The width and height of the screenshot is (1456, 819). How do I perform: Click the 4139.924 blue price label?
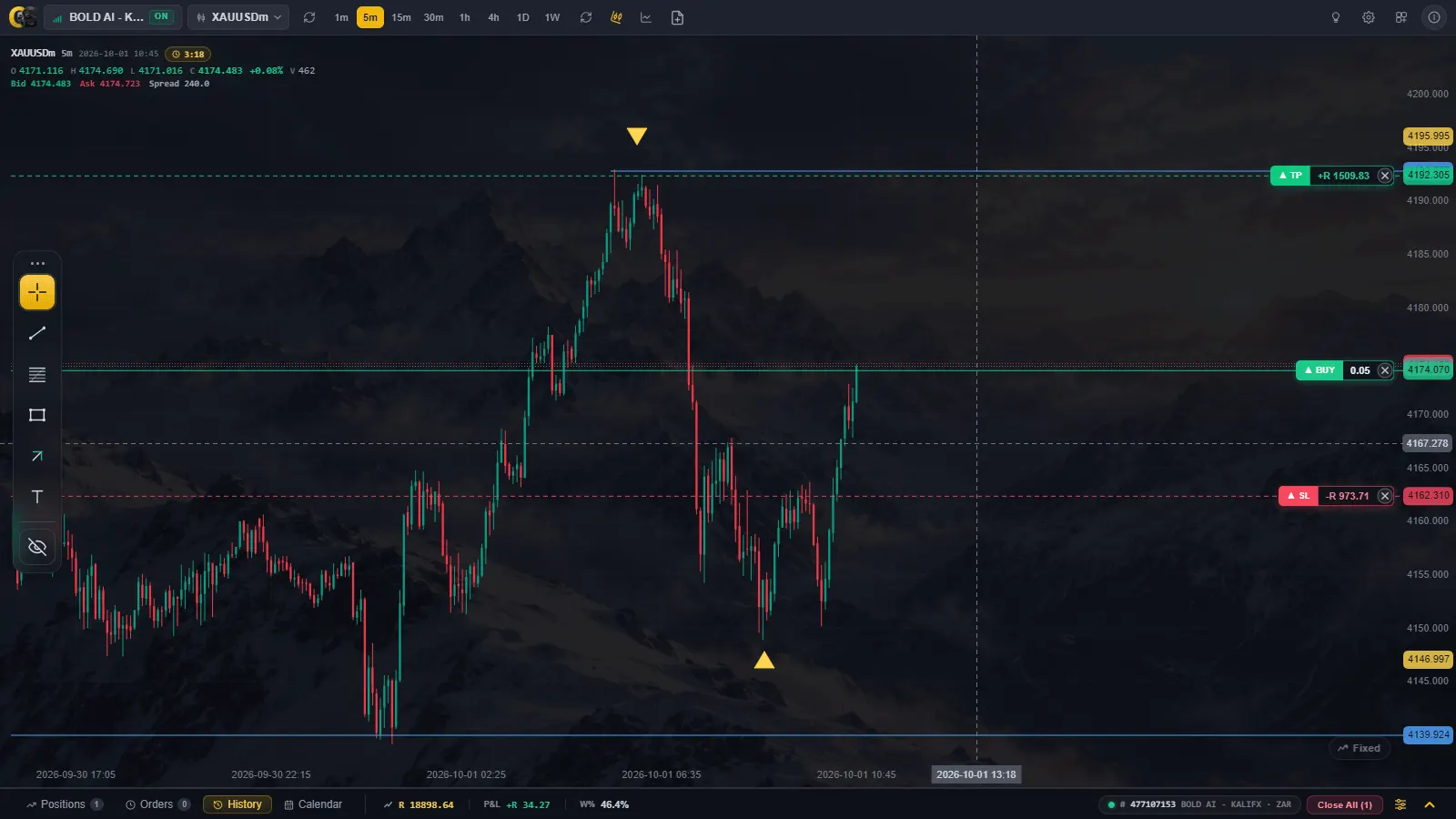(x=1429, y=734)
